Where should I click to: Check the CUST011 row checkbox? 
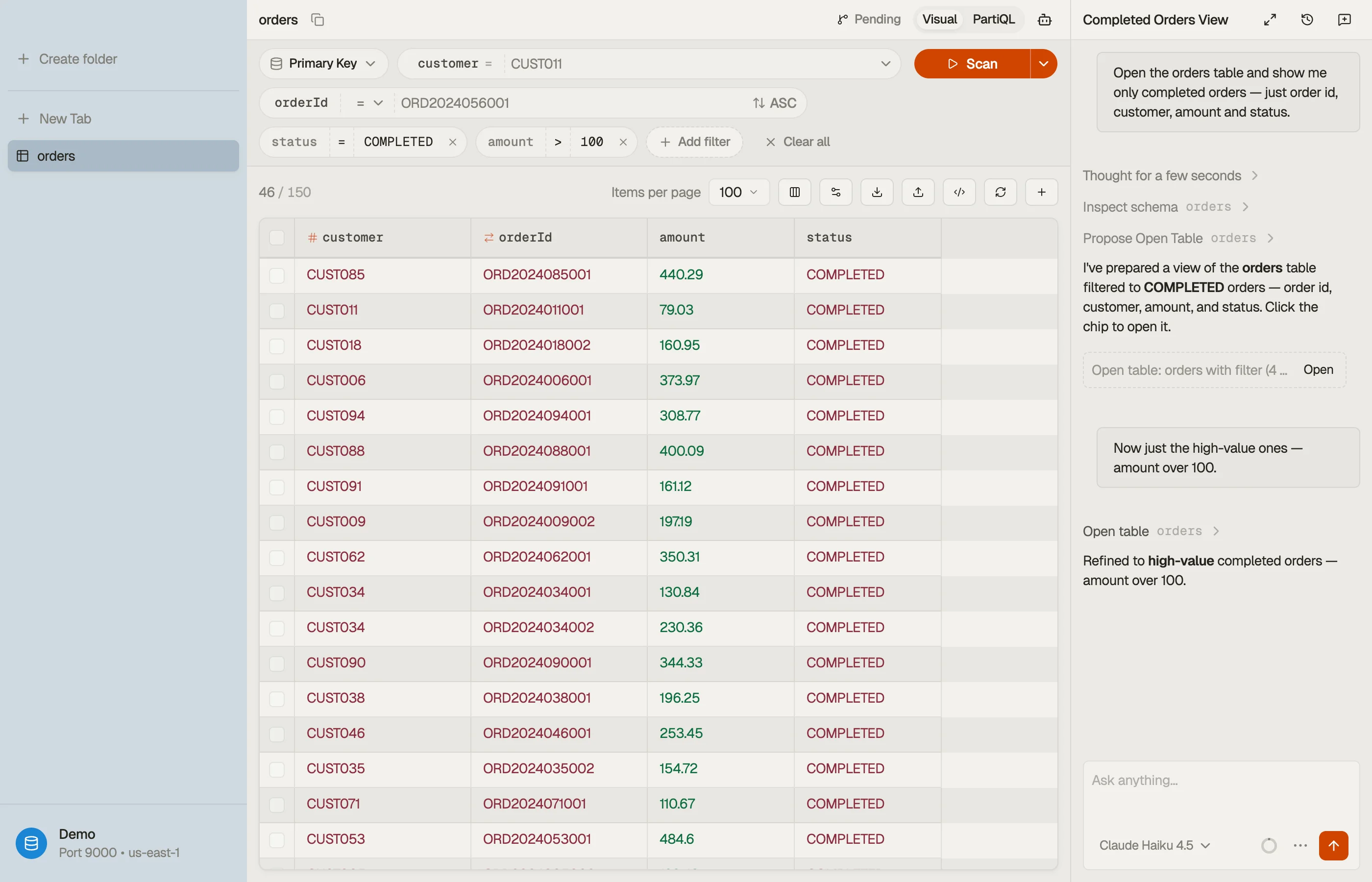coord(276,311)
